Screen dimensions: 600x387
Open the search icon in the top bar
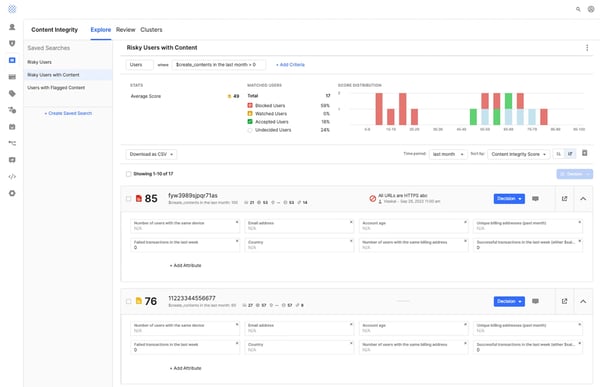[578, 9]
